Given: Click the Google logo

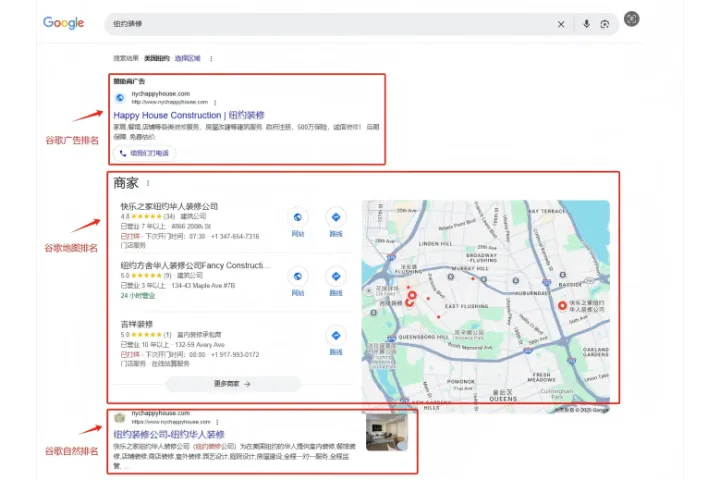Looking at the screenshot, I should pos(63,23).
